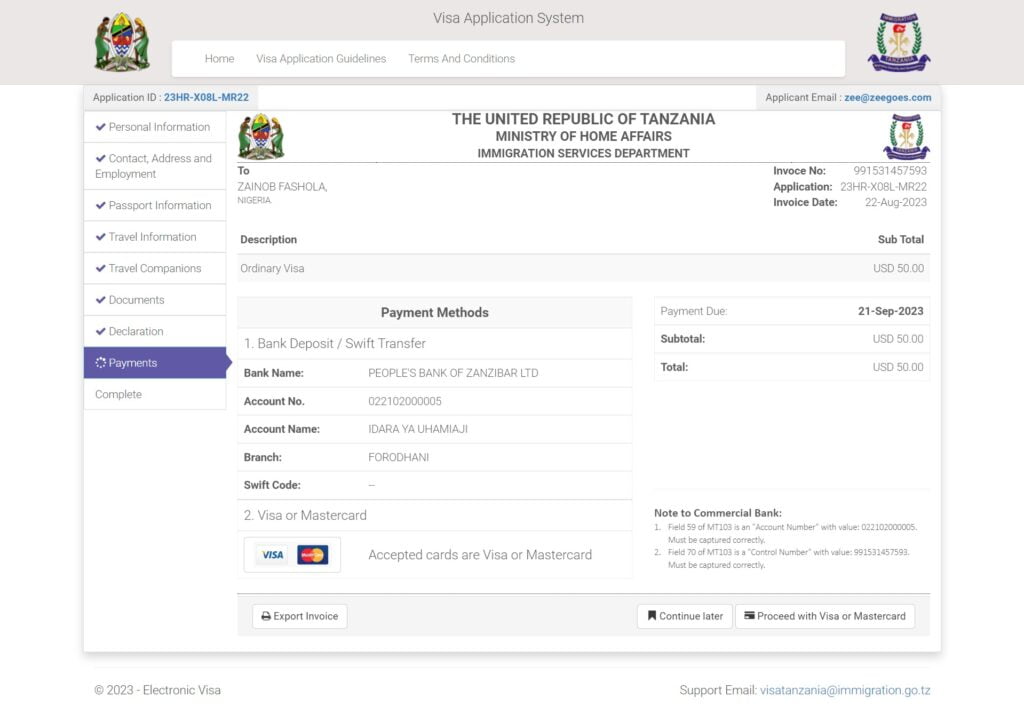Open the Home navigation item
The width and height of the screenshot is (1024, 714).
(219, 59)
